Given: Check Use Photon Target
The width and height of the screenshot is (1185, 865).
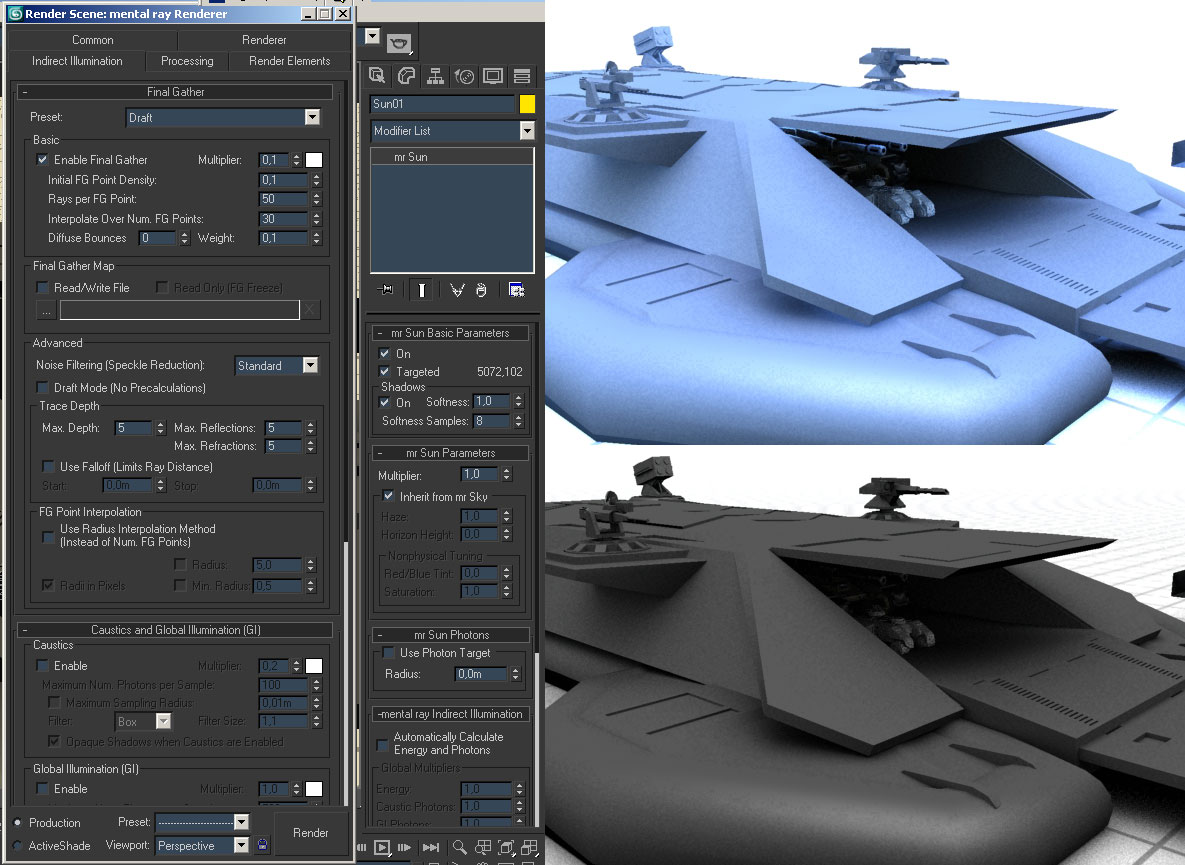Looking at the screenshot, I should click(x=388, y=653).
